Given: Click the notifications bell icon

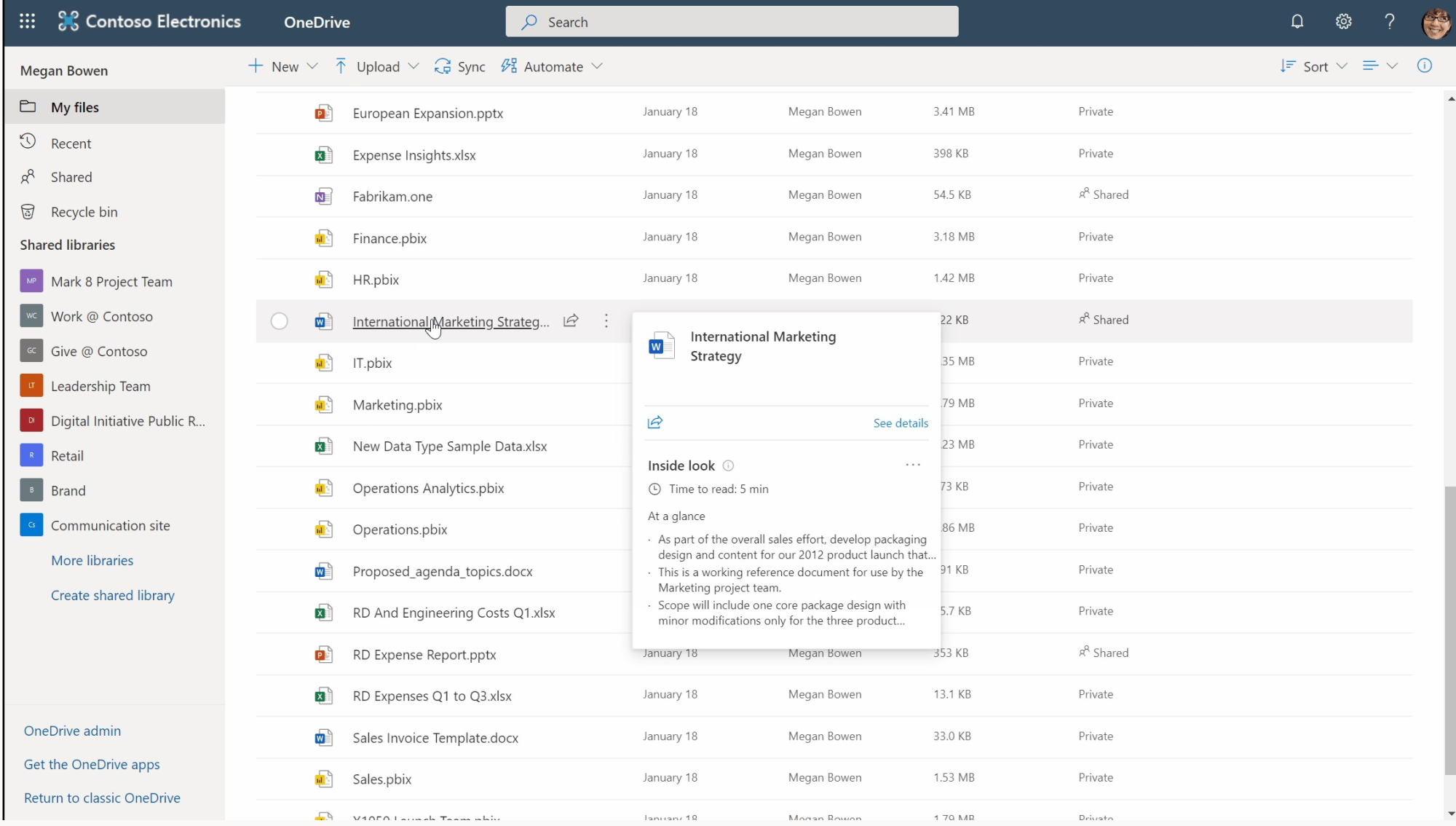Looking at the screenshot, I should coord(1297,22).
